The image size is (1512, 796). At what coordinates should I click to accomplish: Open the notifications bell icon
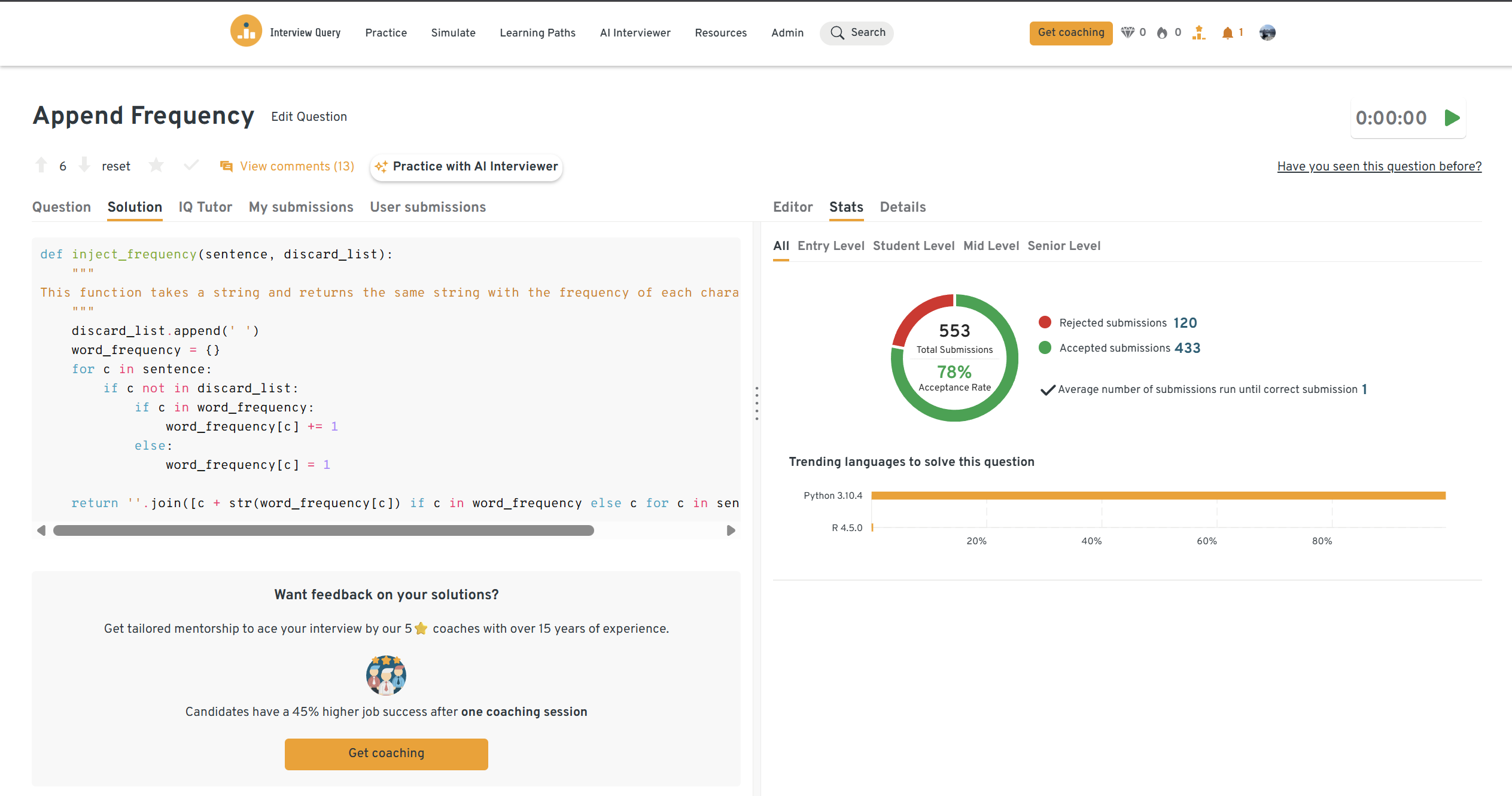pyautogui.click(x=1228, y=33)
